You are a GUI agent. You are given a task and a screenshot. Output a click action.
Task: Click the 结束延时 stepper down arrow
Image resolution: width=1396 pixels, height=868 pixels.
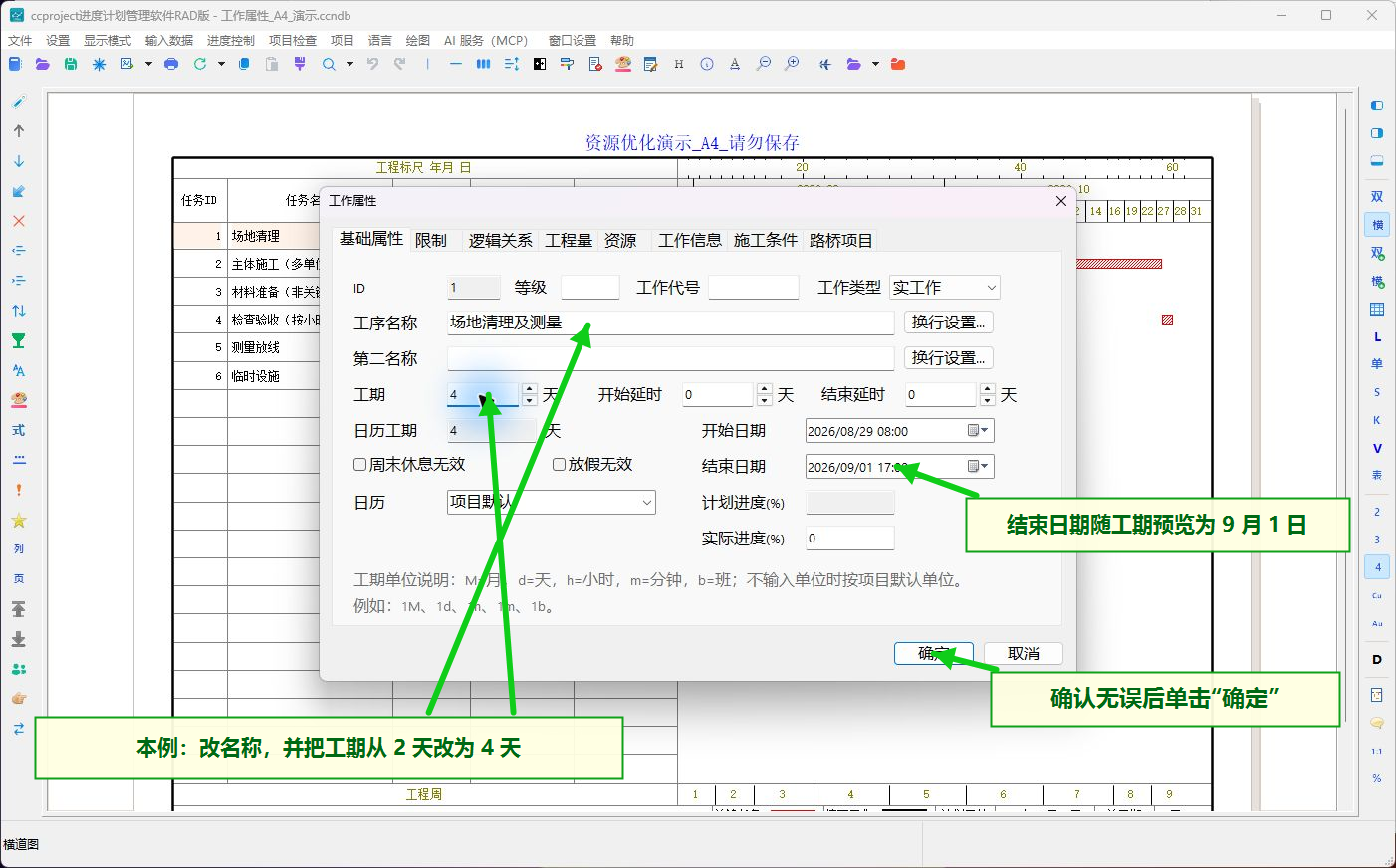(x=988, y=401)
